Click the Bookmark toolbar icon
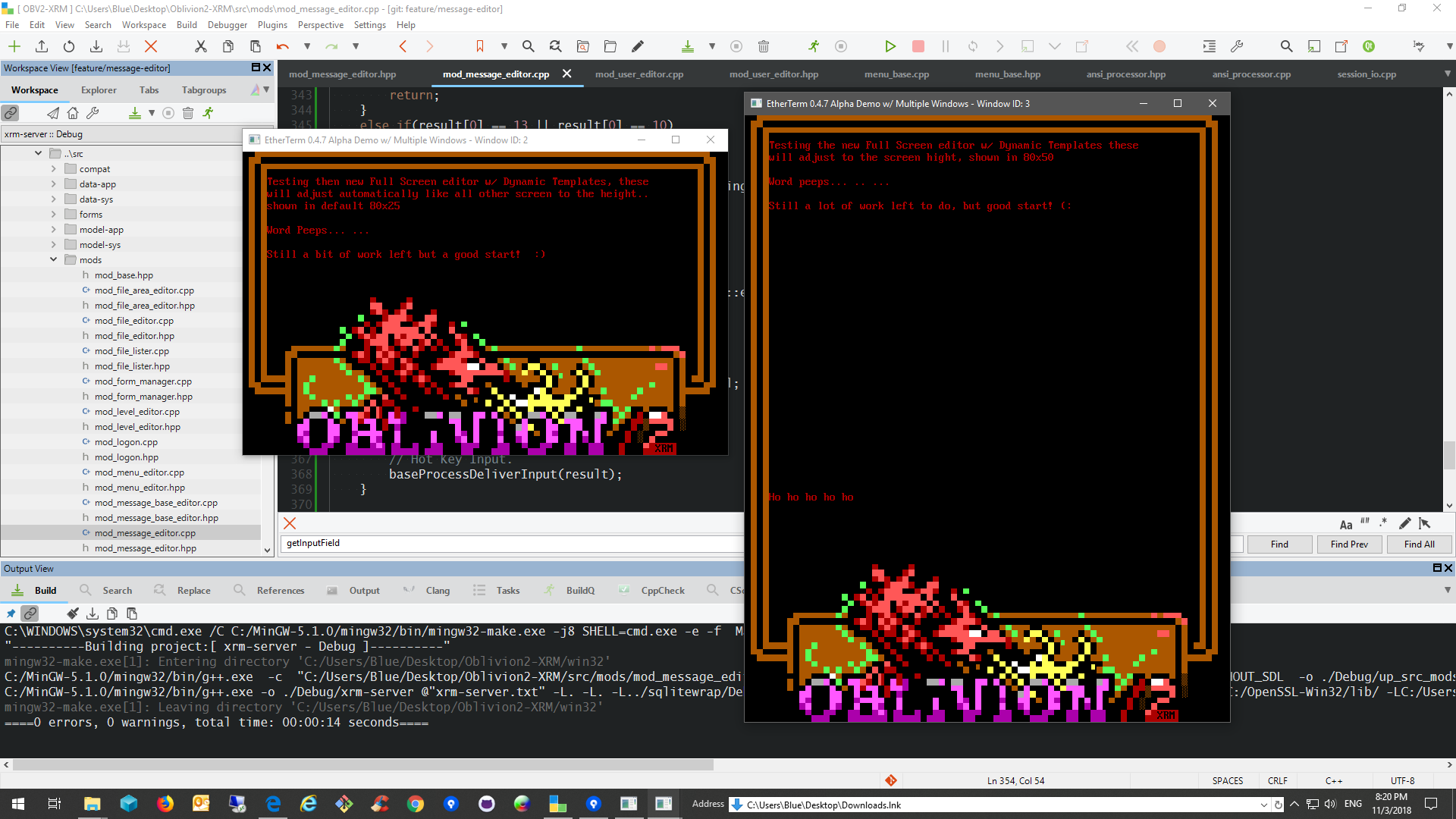 click(x=479, y=46)
